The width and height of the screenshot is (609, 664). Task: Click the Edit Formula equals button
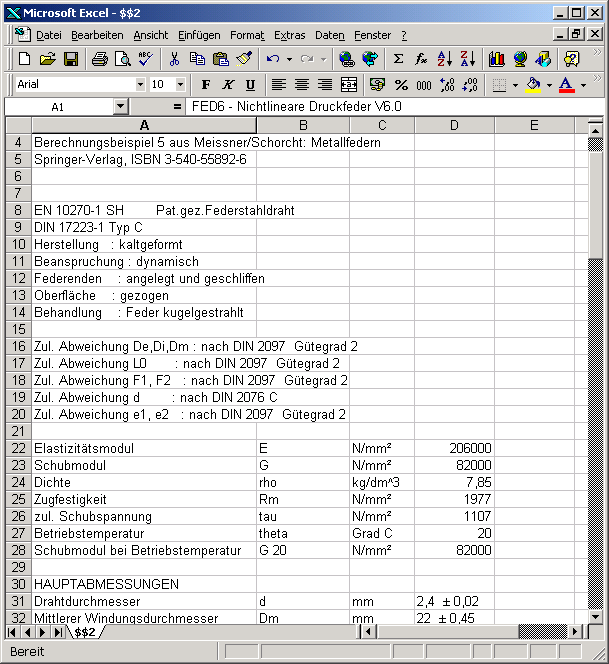pos(177,107)
